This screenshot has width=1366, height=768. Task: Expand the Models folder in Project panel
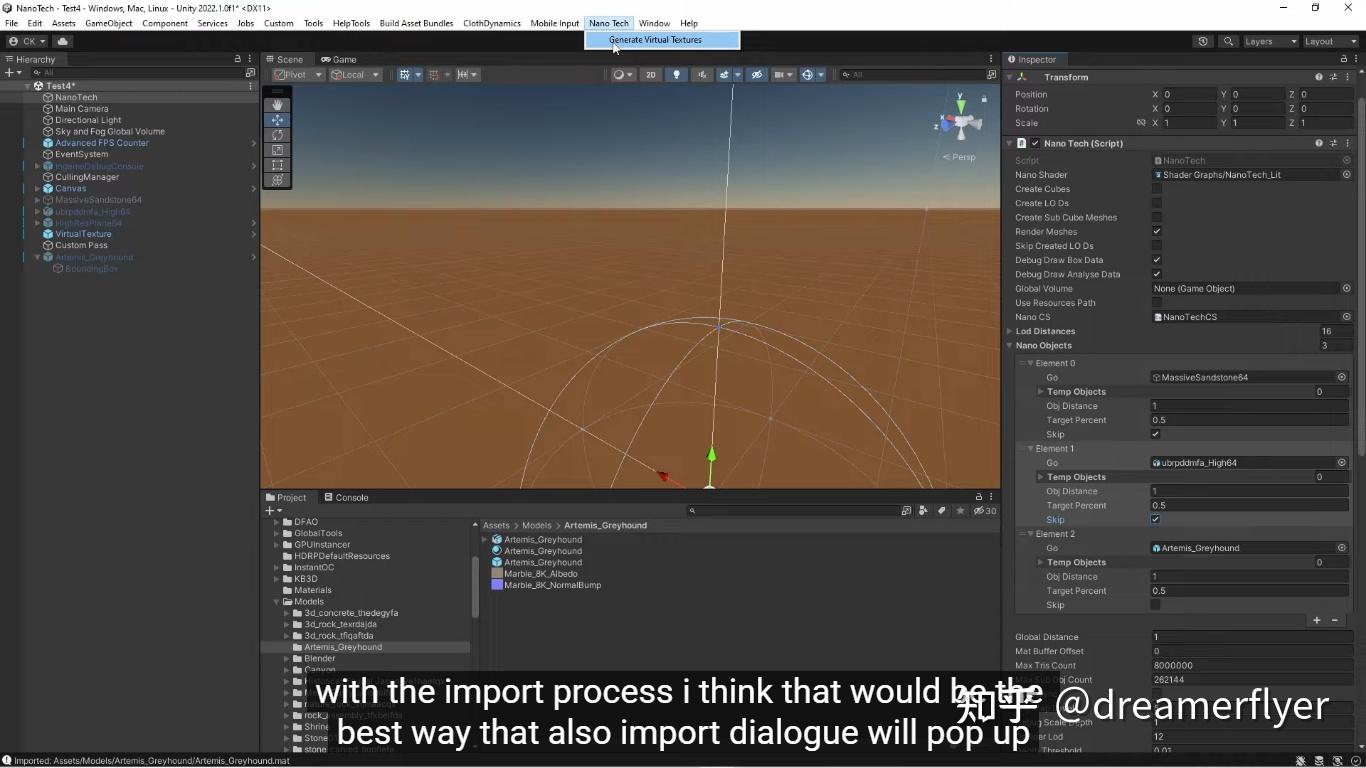click(276, 601)
